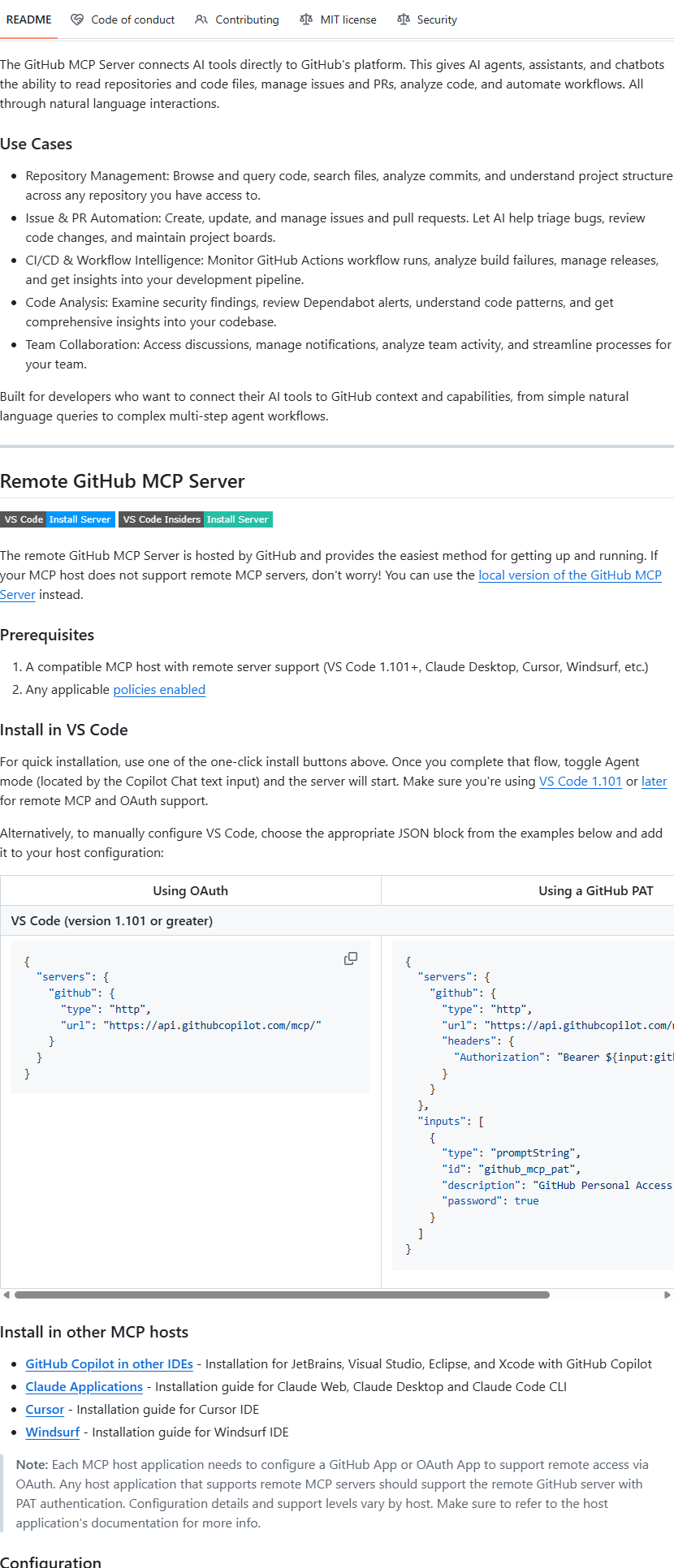Open the Security tab
The height and width of the screenshot is (1568, 674).
tap(434, 19)
